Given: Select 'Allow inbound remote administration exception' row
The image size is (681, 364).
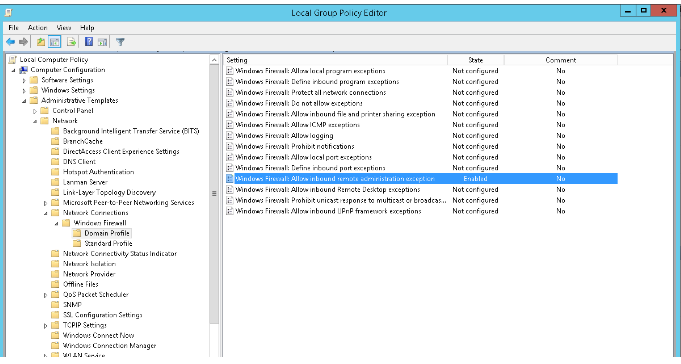Looking at the screenshot, I should [x=421, y=179].
